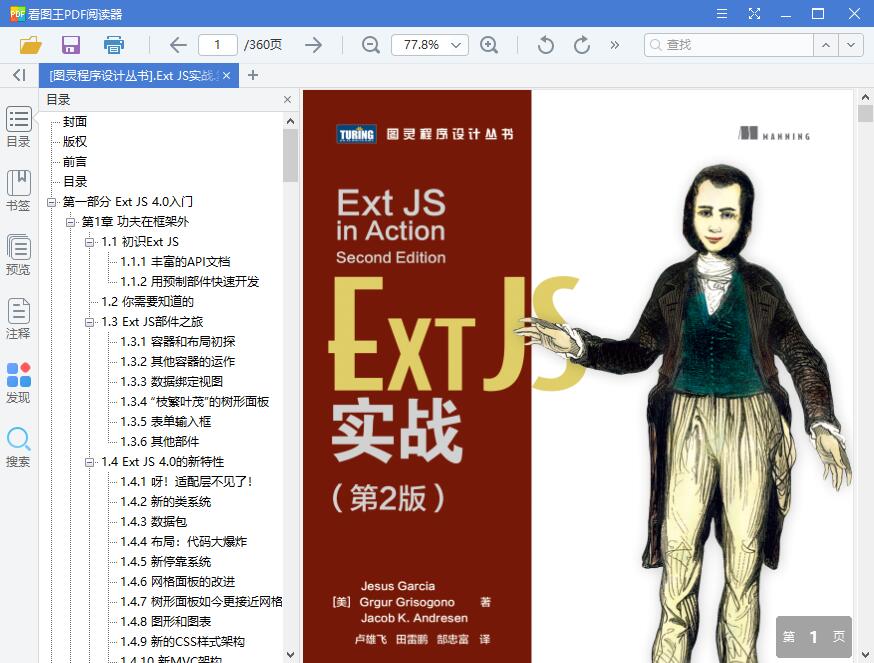Image resolution: width=874 pixels, height=663 pixels.
Task: Go to 1.3.1 容器和布局初探
Action: [178, 342]
